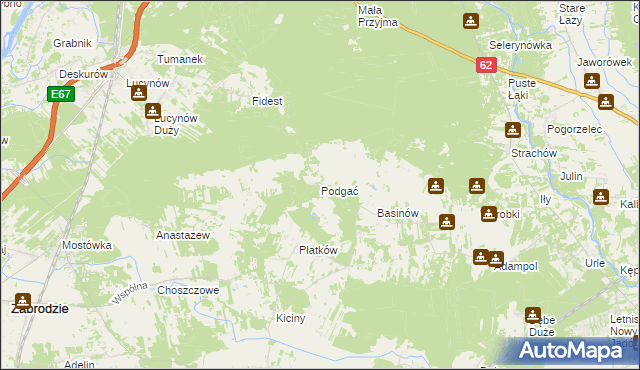Viewport: 640px width, 370px height.
Task: Click the POI icon above Zabrodzie
Action: [x=23, y=301]
